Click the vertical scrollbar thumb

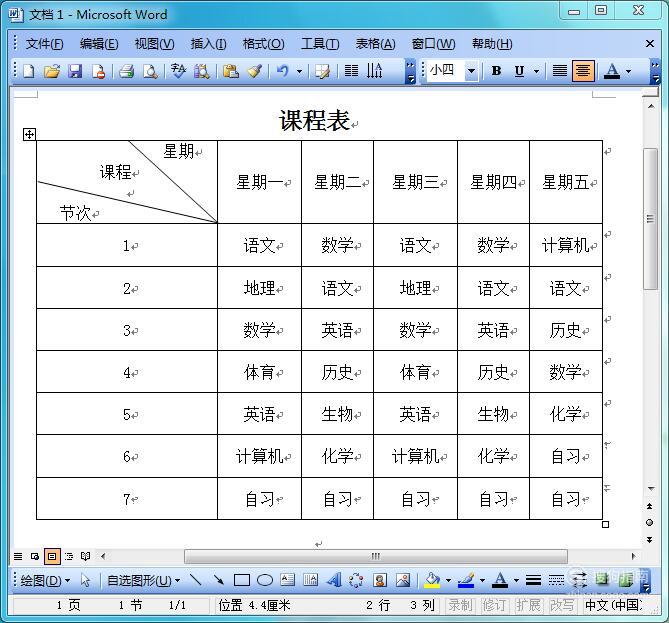point(650,219)
